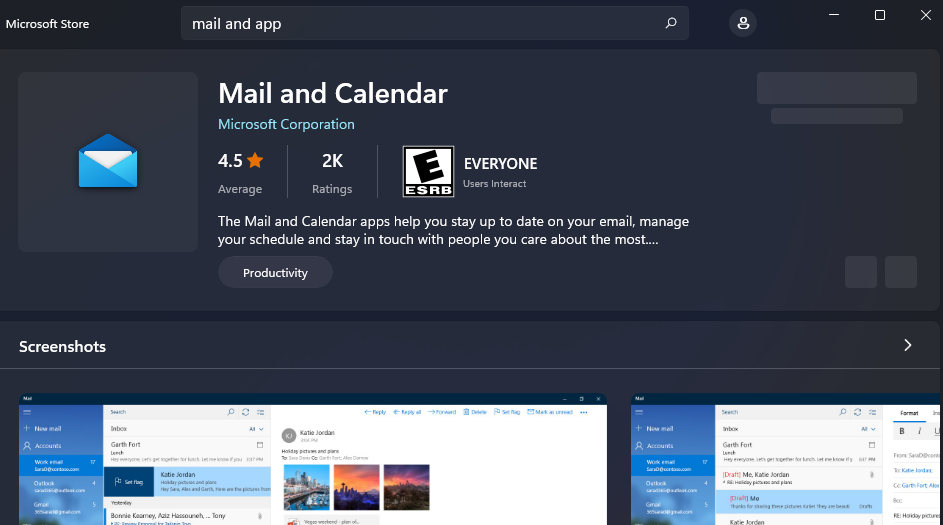Click the Mail and Calendar app icon

tap(108, 161)
